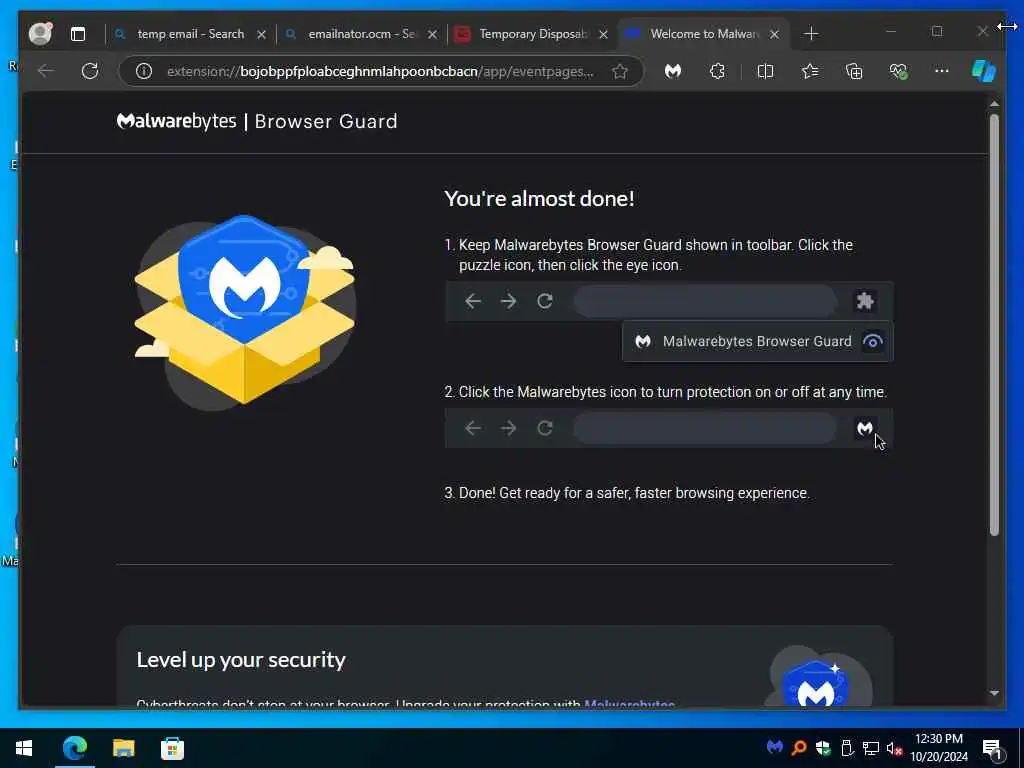Click the orange magnifier tray icon
1024x768 pixels.
799,747
